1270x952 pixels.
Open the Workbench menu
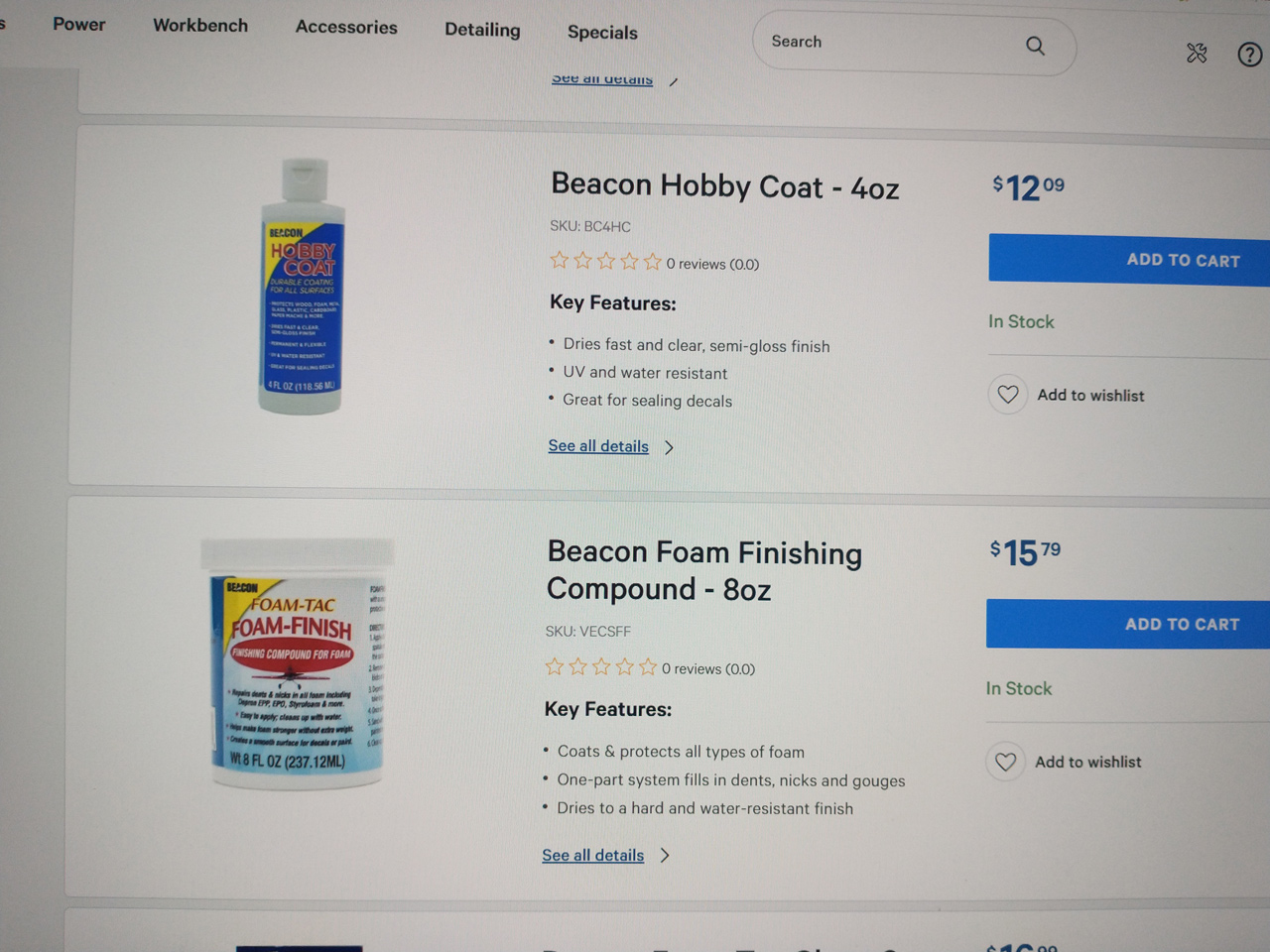(200, 26)
